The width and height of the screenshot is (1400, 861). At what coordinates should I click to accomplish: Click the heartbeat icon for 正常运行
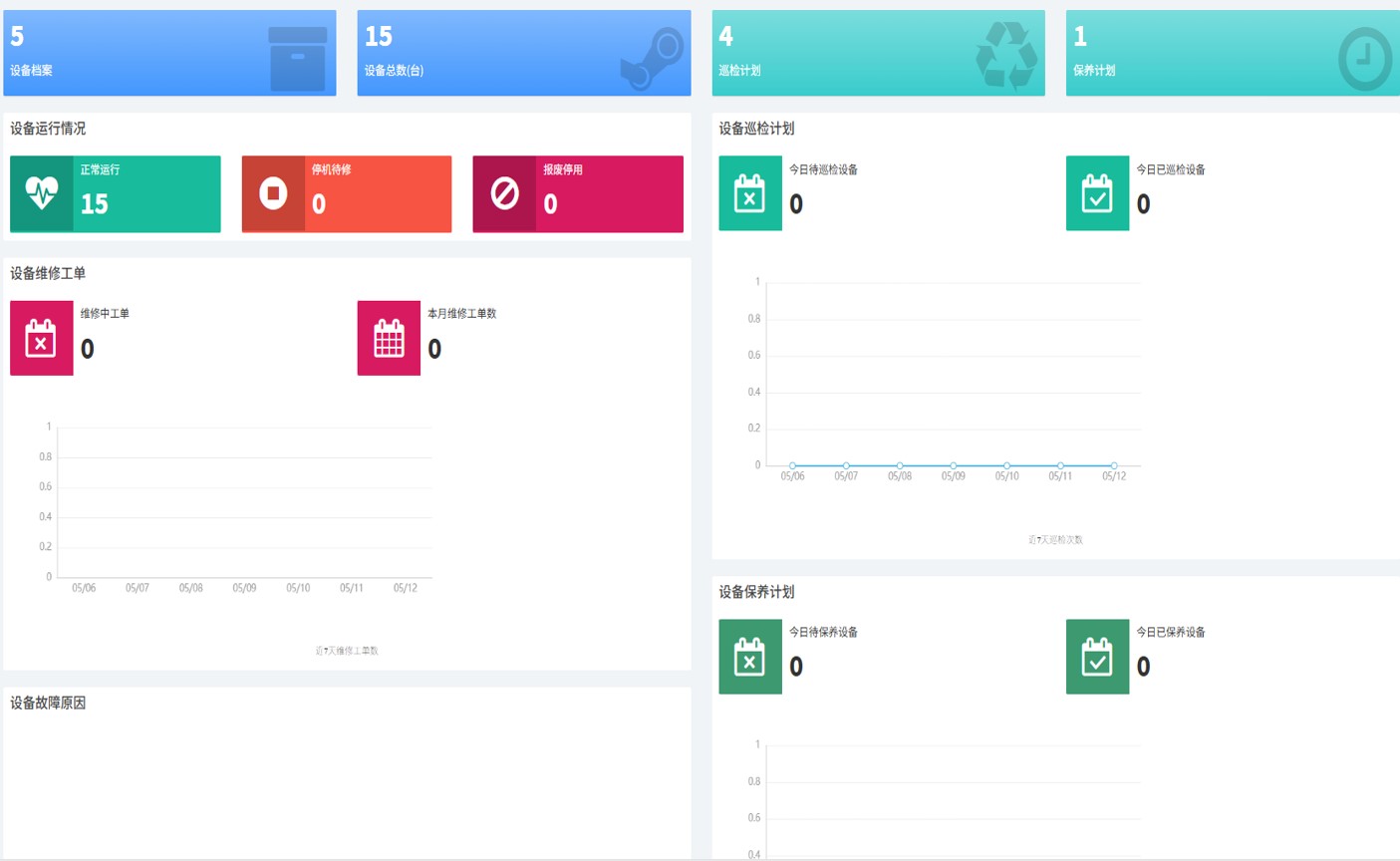(x=42, y=193)
